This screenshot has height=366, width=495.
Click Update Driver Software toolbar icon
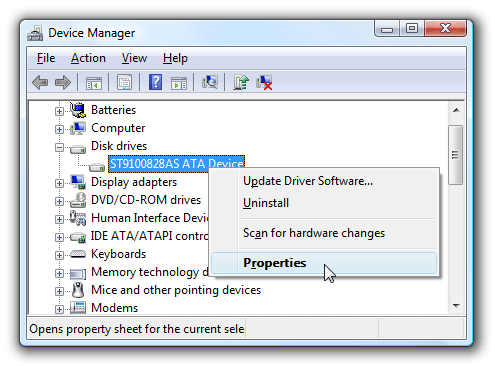(241, 82)
